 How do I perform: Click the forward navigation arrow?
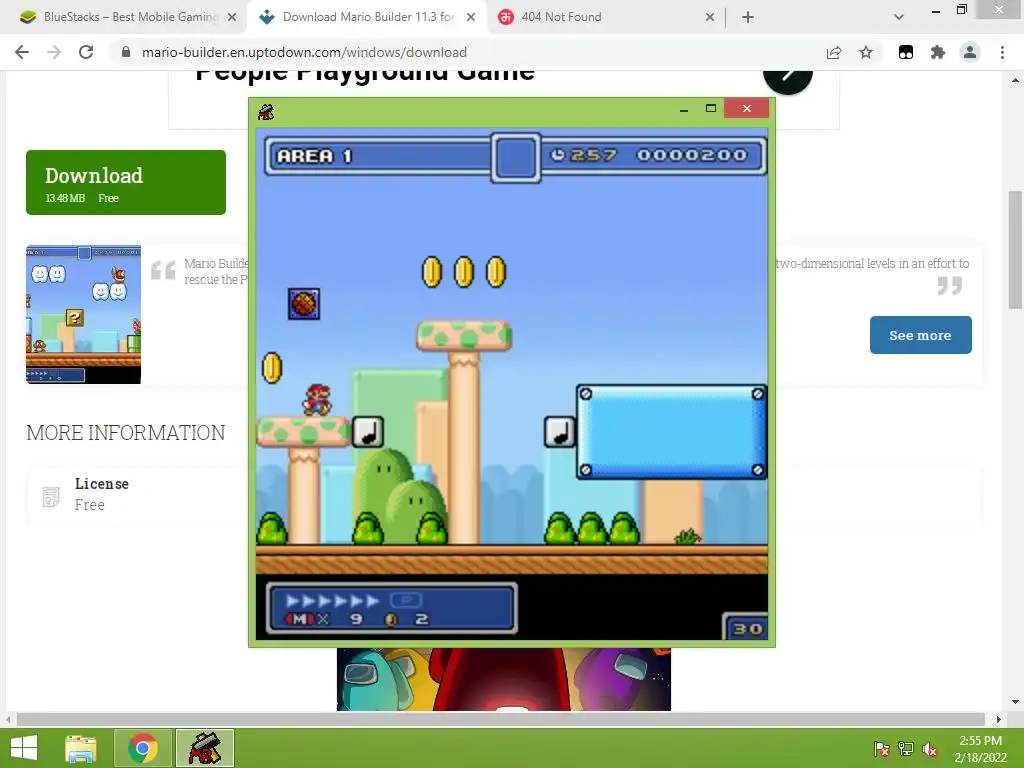click(x=54, y=52)
